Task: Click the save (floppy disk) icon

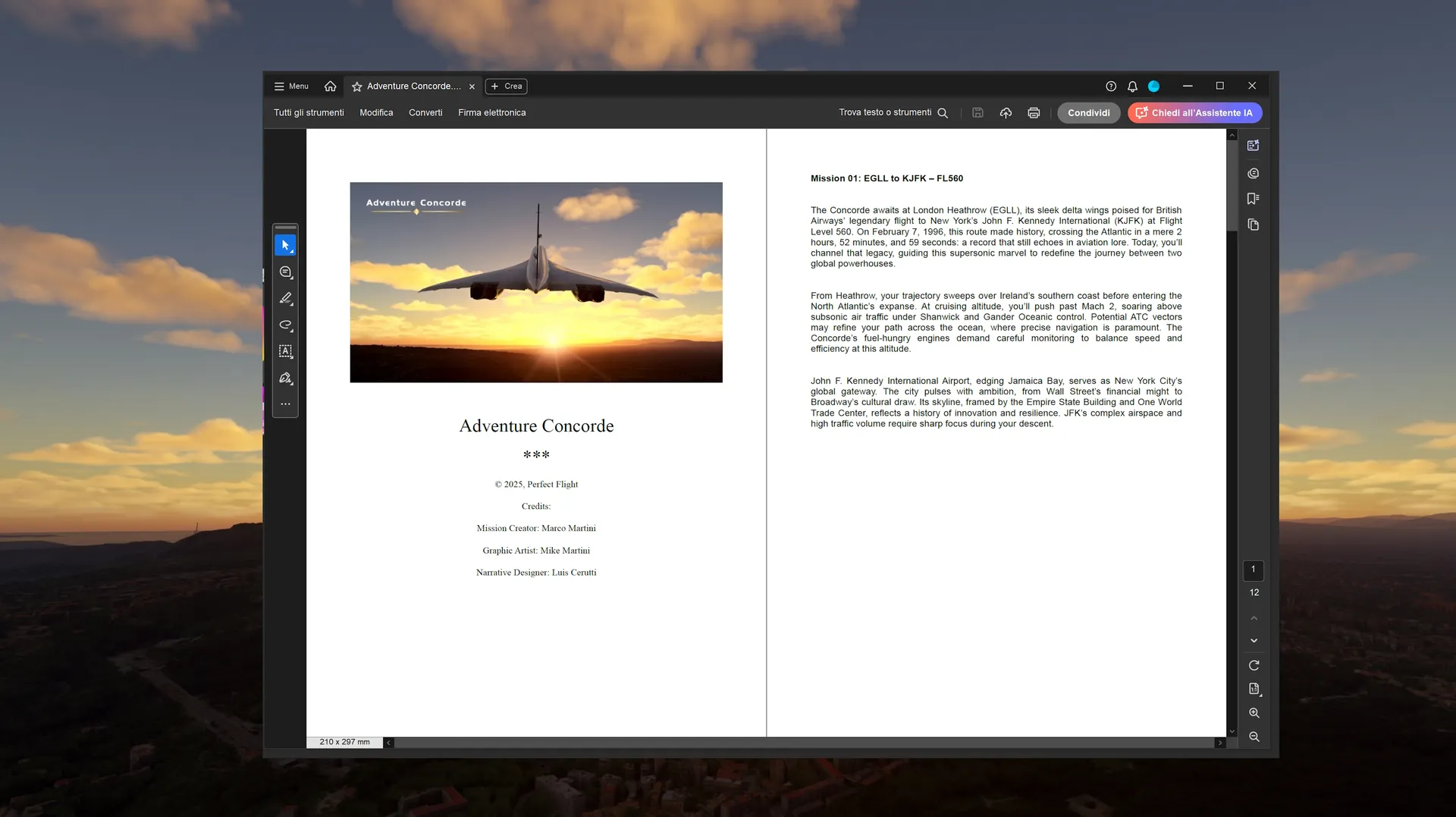Action: click(x=977, y=113)
